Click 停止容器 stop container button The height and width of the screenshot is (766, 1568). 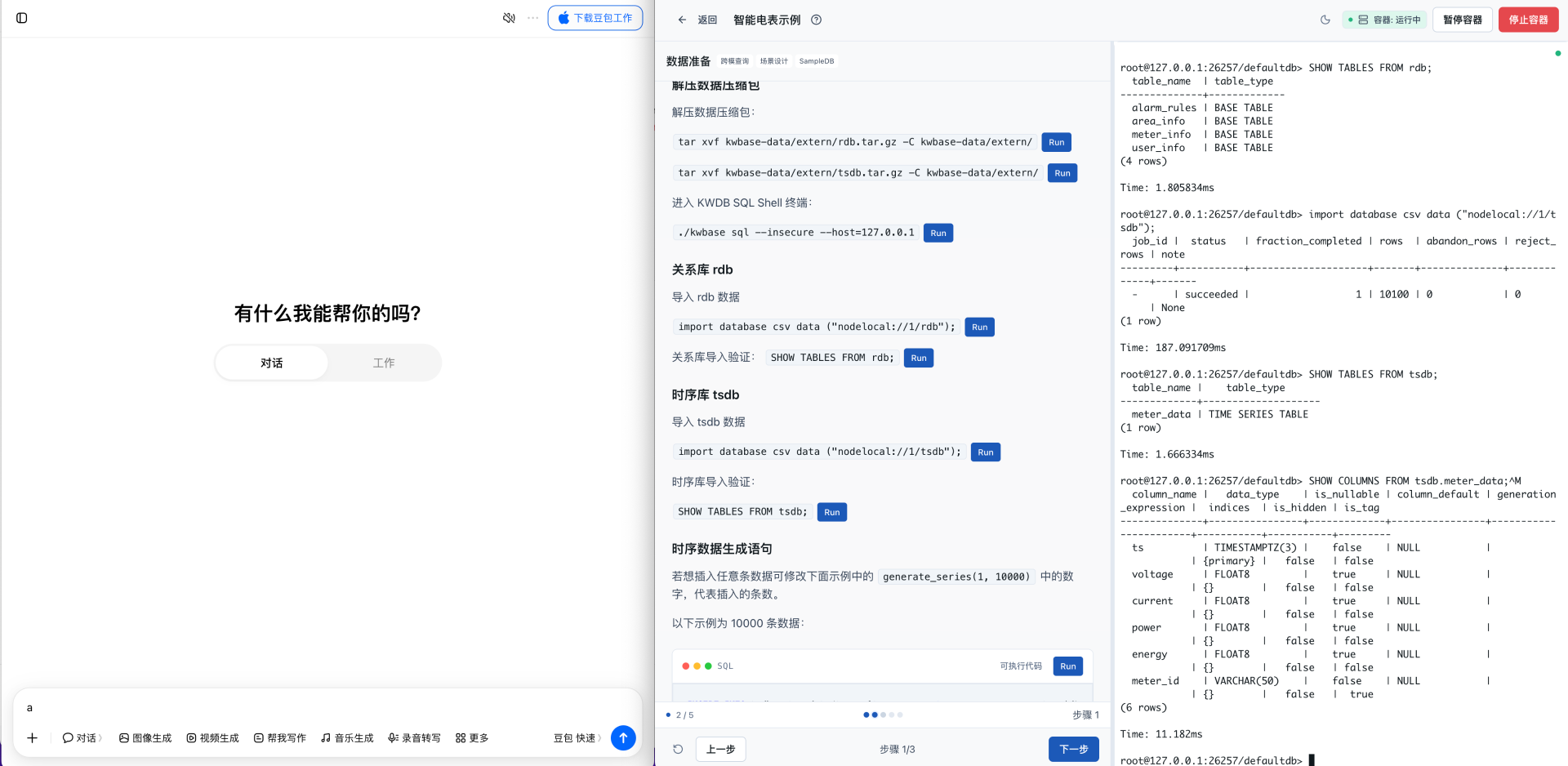(x=1528, y=20)
